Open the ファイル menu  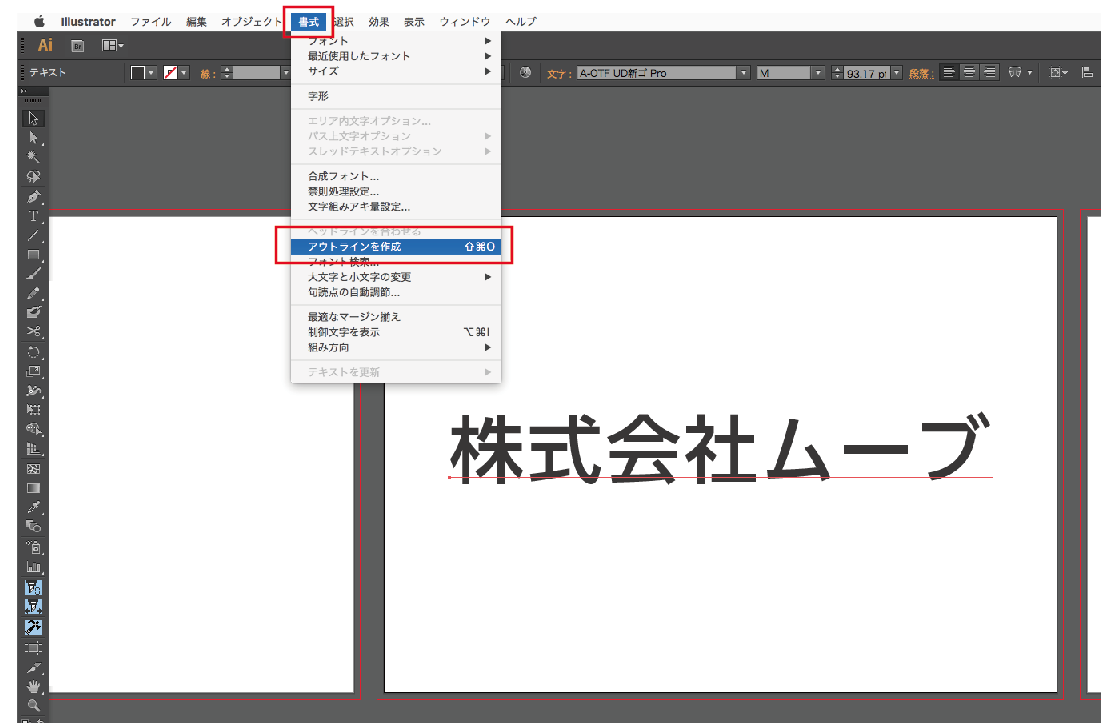click(x=150, y=22)
